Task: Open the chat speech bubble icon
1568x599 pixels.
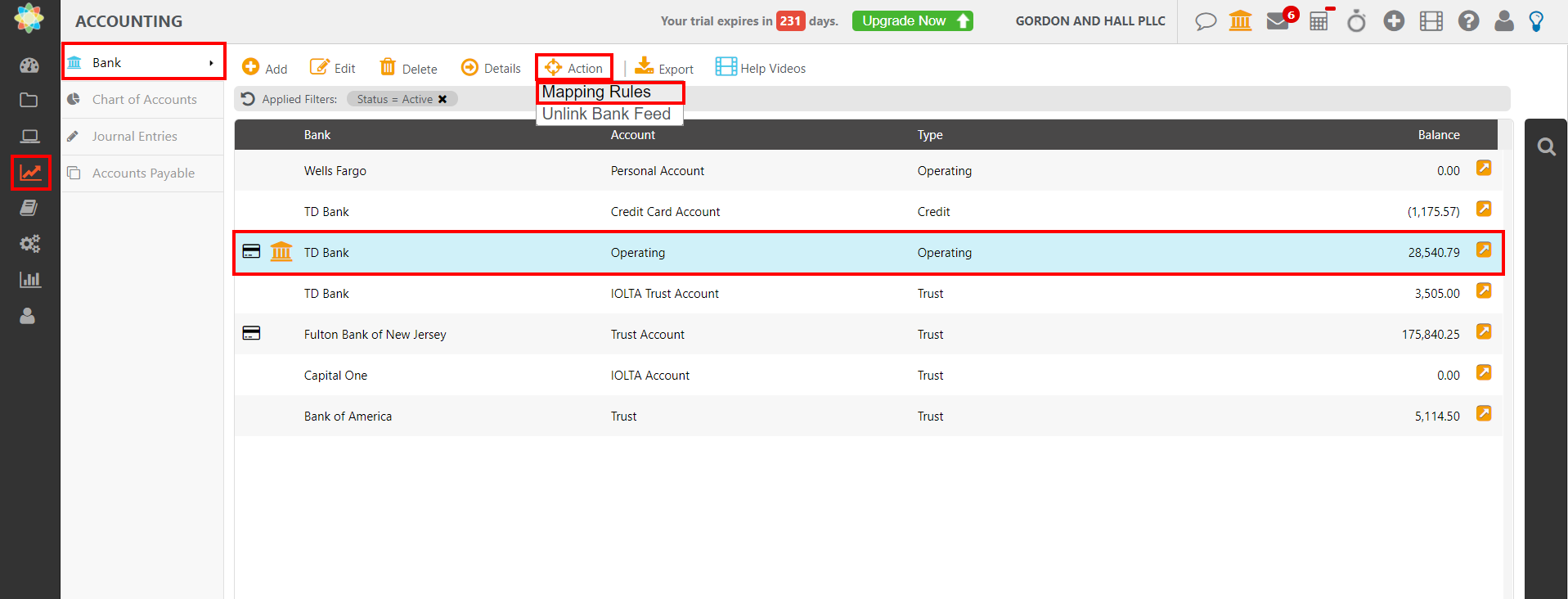Action: click(1206, 21)
